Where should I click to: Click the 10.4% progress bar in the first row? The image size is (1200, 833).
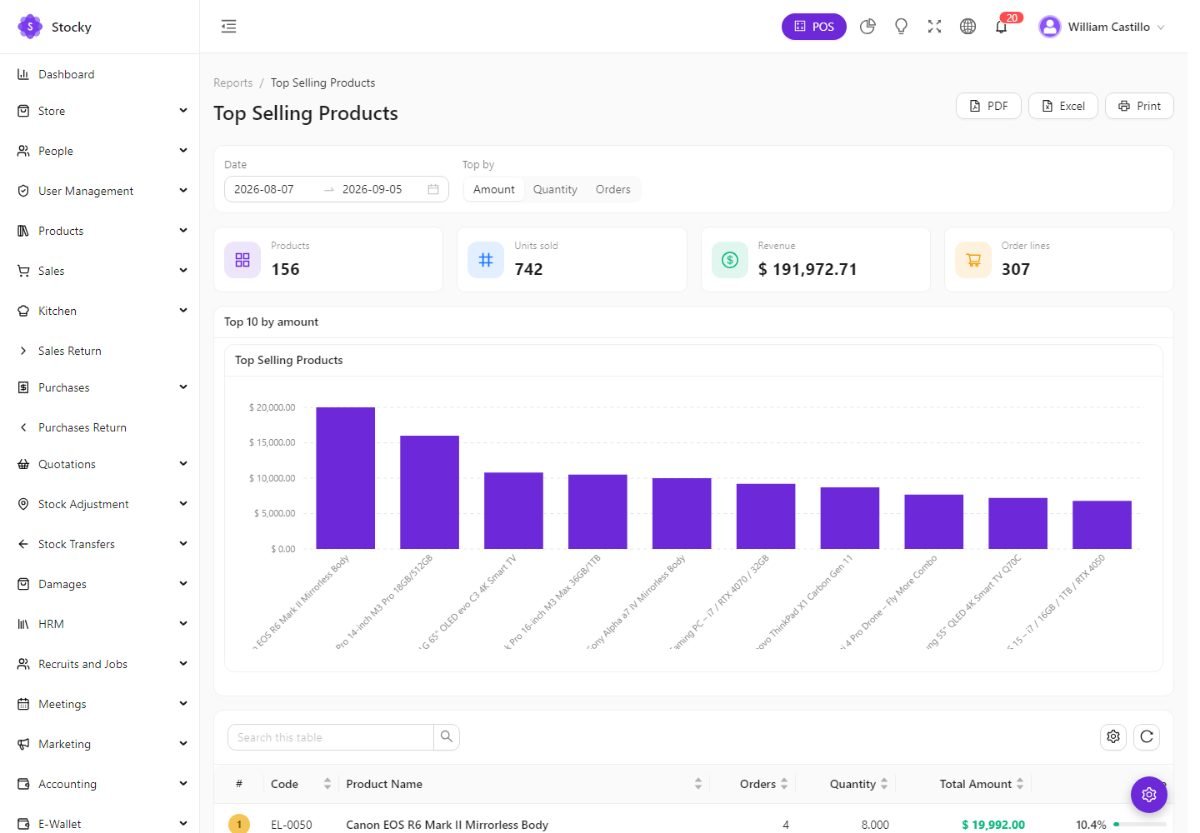tap(1138, 825)
